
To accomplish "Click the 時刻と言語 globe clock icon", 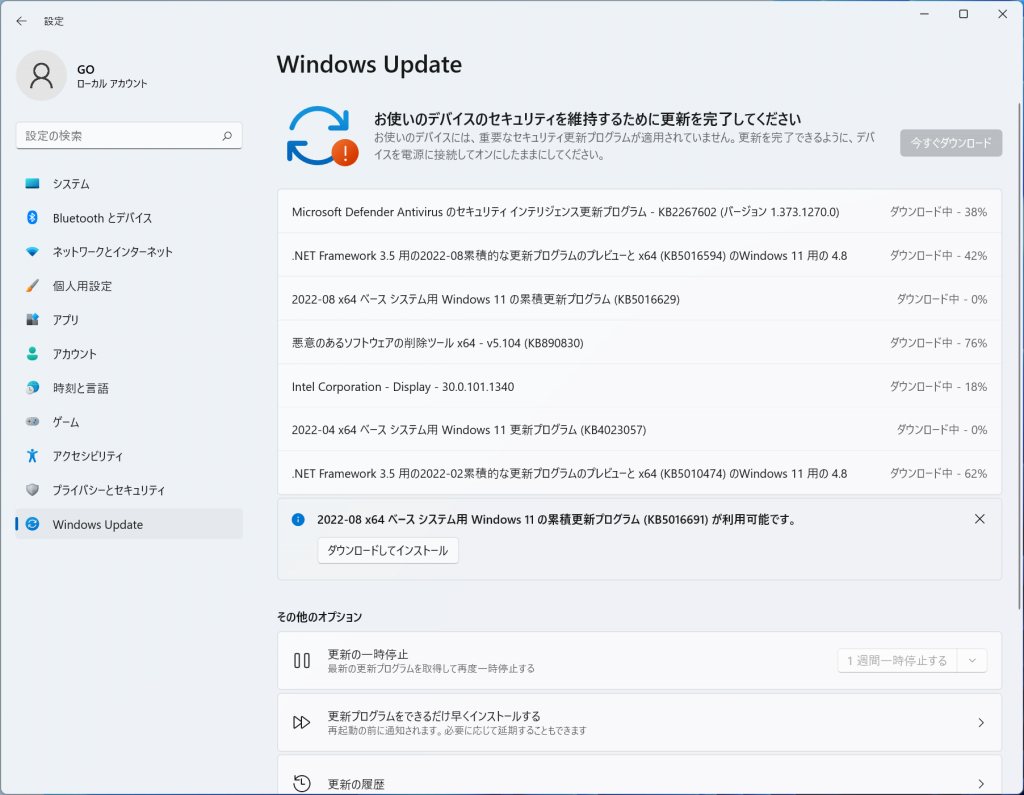I will pyautogui.click(x=32, y=387).
